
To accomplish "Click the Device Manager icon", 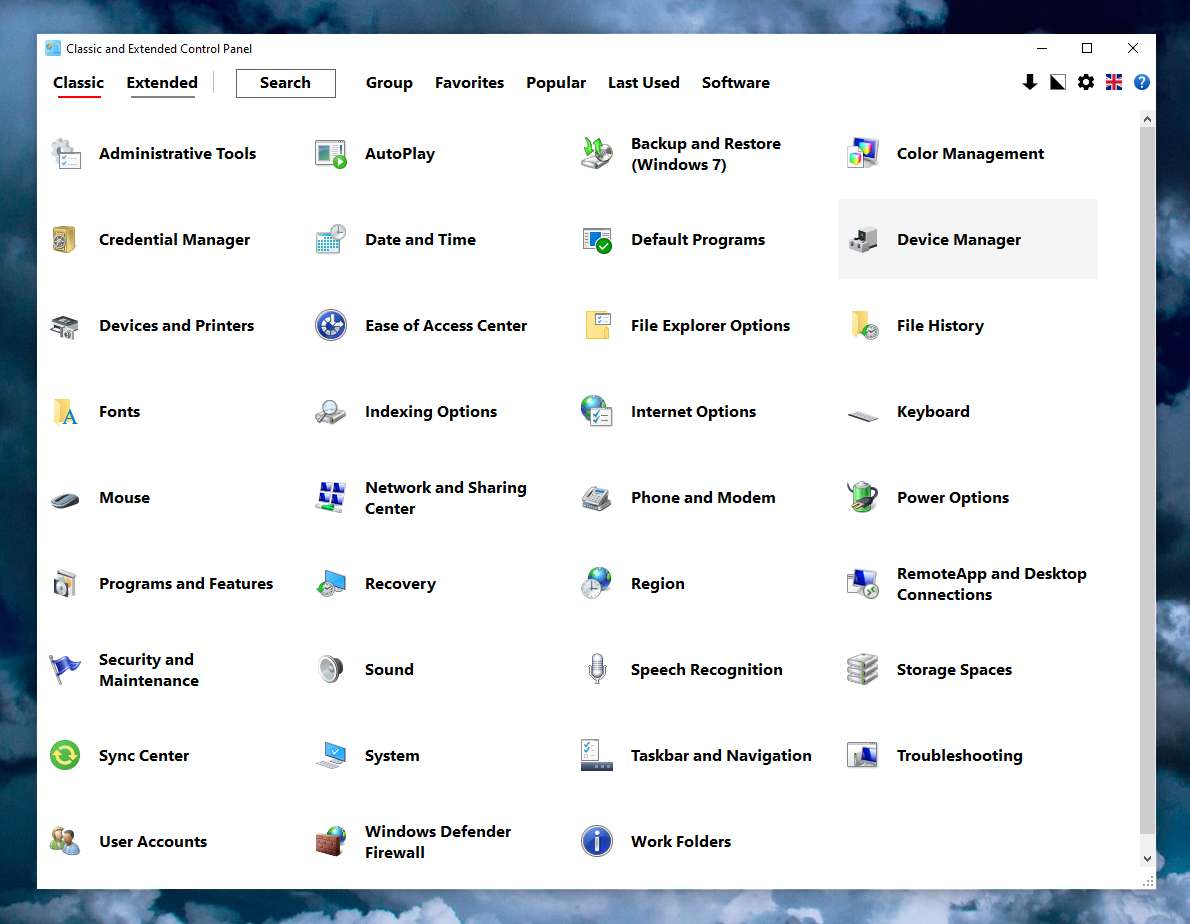I will 863,240.
